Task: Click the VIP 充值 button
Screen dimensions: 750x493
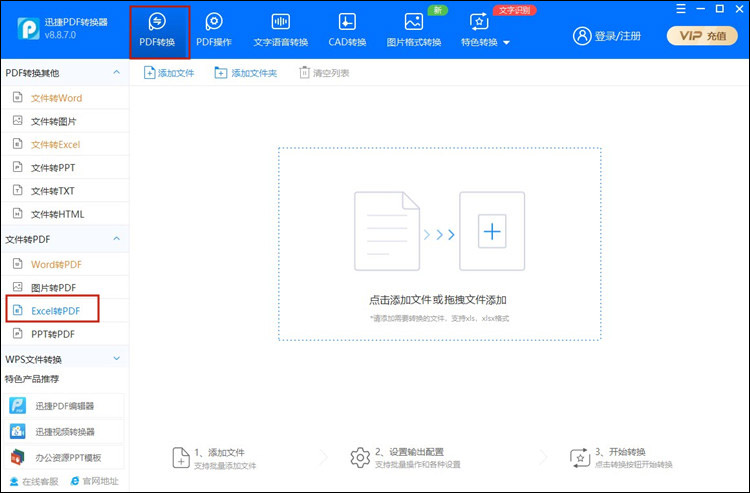Action: tap(702, 36)
